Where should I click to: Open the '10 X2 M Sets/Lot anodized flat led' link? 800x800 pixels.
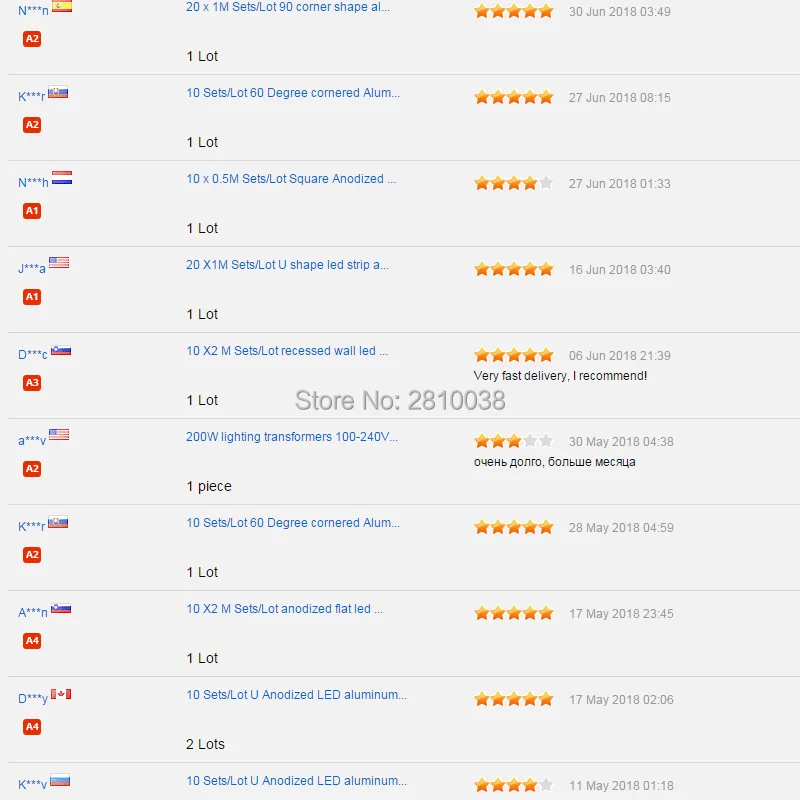[x=284, y=609]
